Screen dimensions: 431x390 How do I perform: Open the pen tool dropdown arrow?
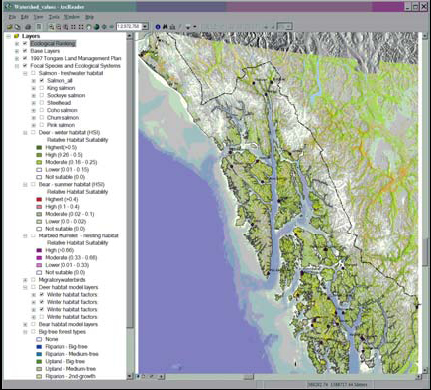(195, 27)
